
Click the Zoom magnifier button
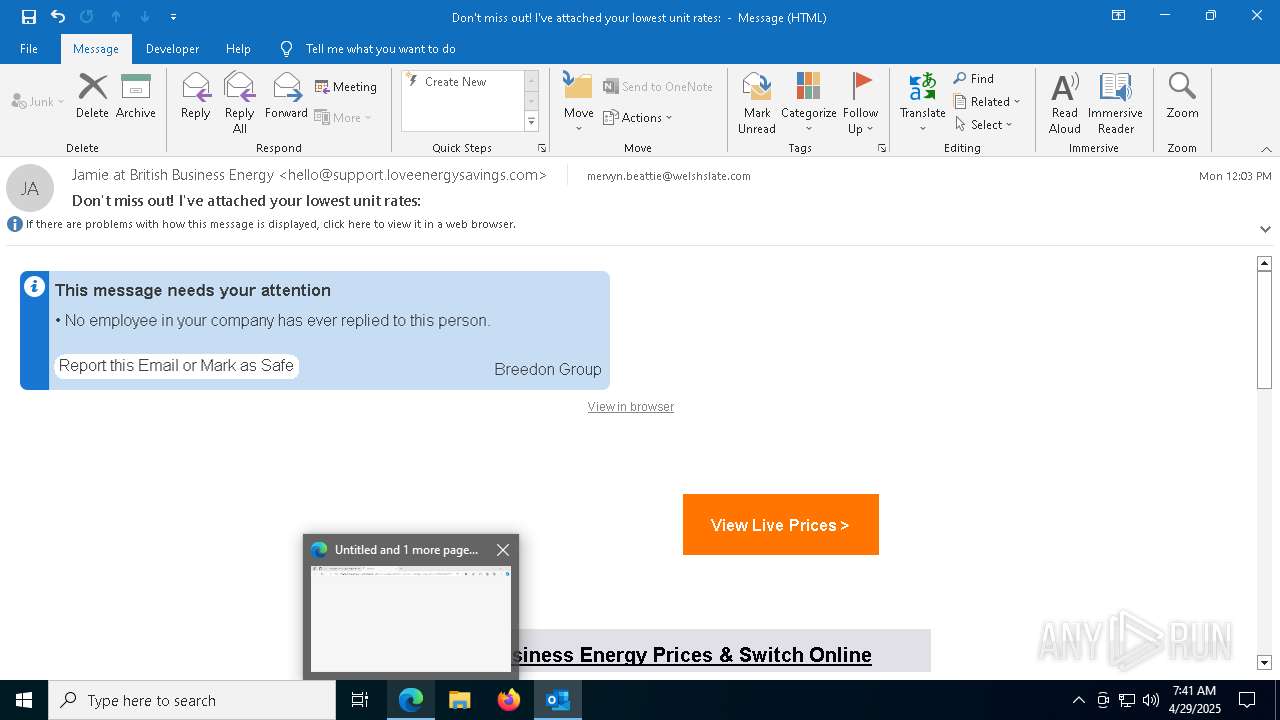pyautogui.click(x=1182, y=96)
